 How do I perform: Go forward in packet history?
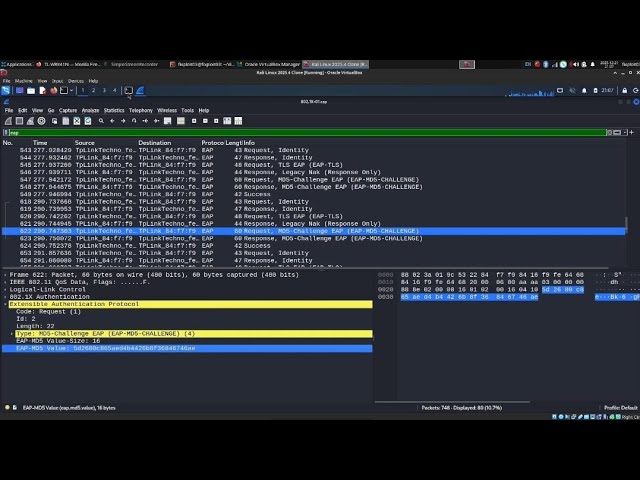coord(123,121)
